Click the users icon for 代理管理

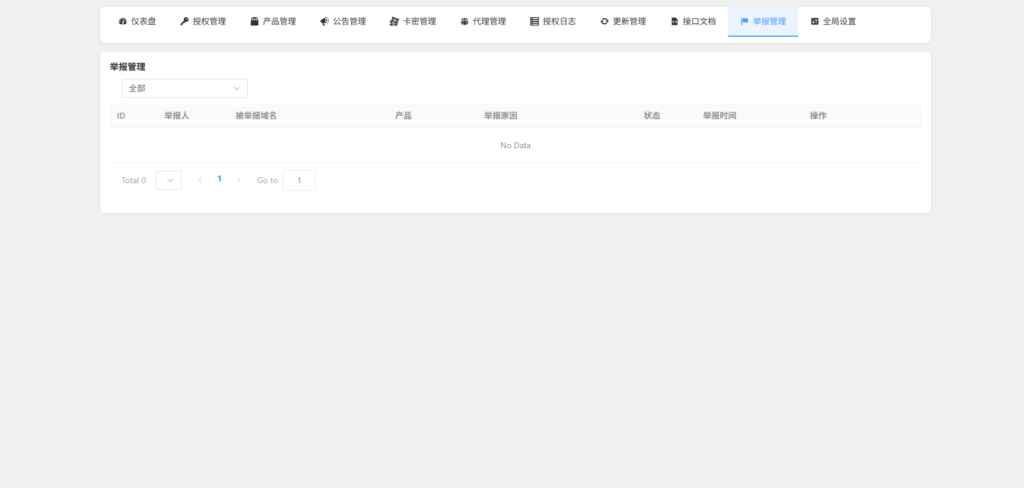click(x=464, y=21)
